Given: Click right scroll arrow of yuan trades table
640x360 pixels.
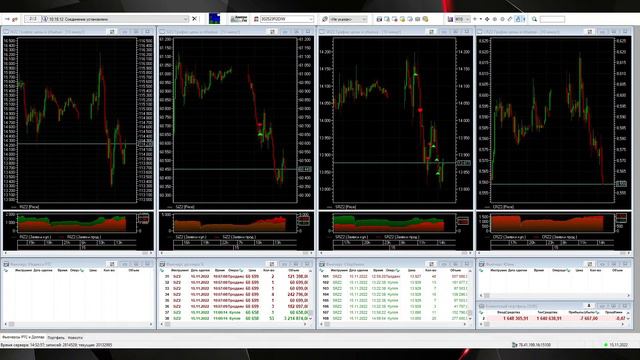Looking at the screenshot, I should click(x=629, y=295).
